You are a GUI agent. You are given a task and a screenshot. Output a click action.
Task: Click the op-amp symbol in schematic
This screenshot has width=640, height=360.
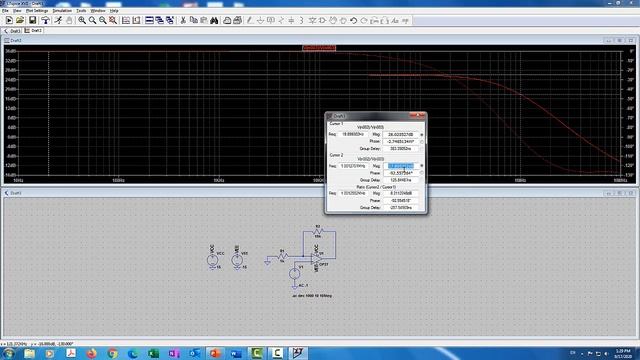point(316,259)
